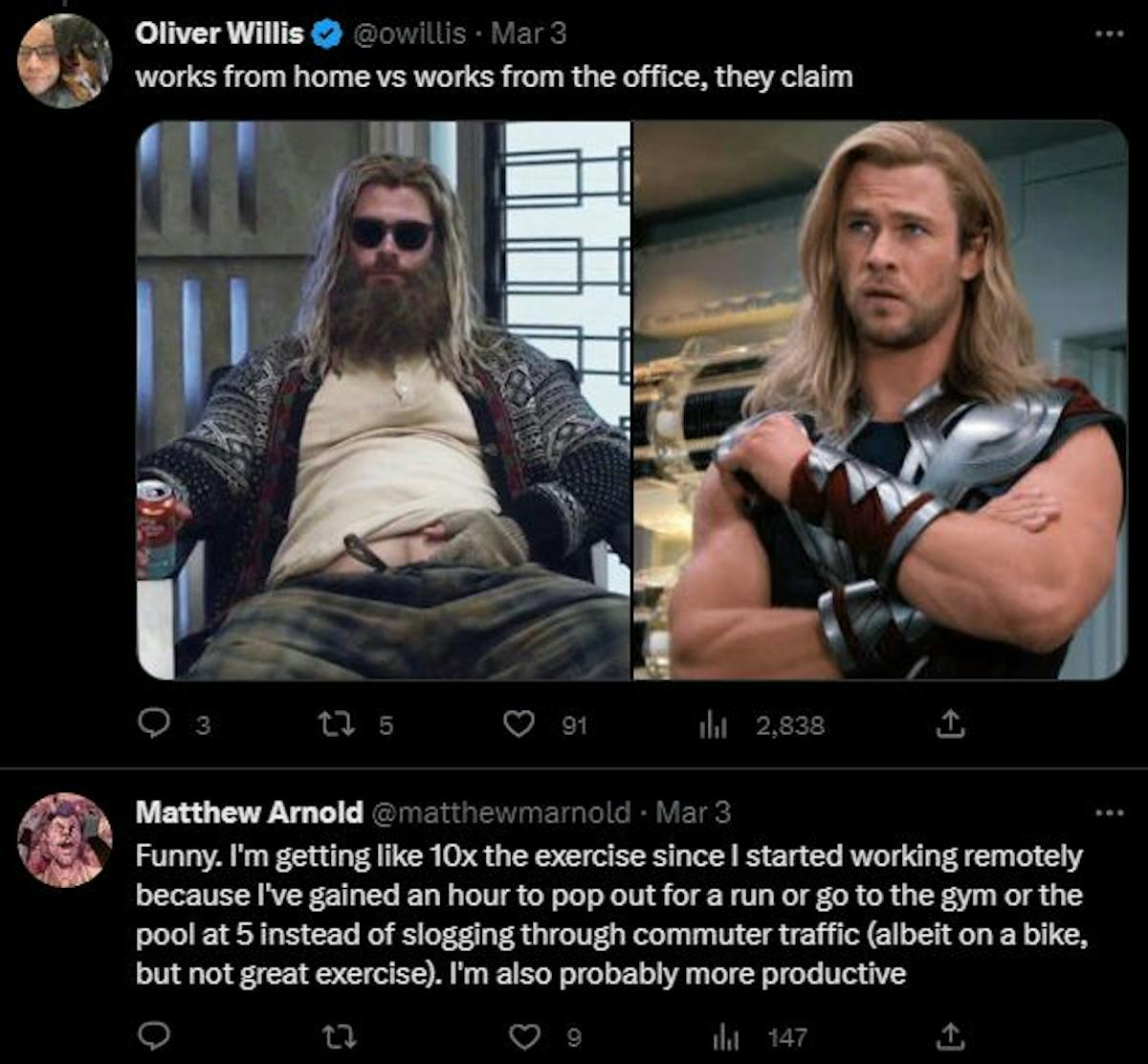Open Oliver Willis's profile picture
This screenshot has width=1148, height=1064.
(x=64, y=60)
